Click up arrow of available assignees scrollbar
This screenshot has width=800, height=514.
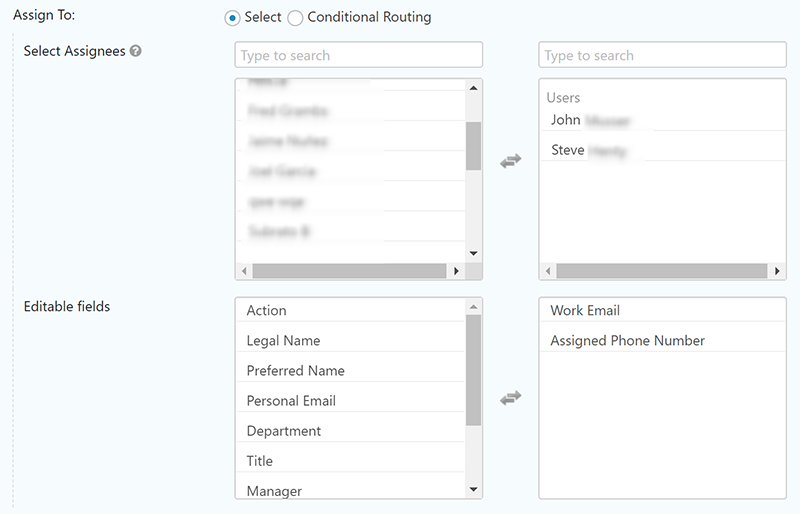(x=473, y=88)
